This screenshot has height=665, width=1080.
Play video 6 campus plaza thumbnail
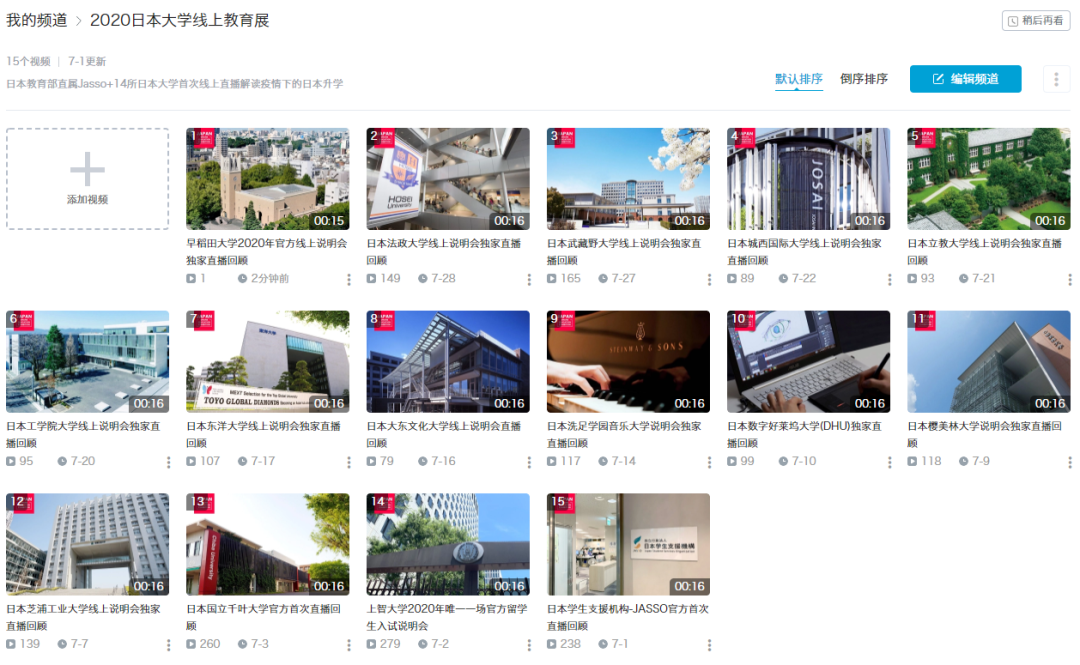click(x=87, y=361)
